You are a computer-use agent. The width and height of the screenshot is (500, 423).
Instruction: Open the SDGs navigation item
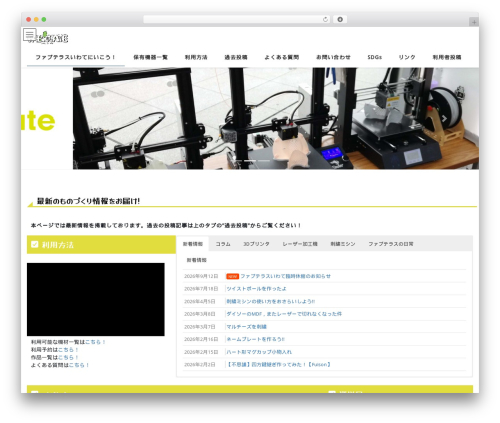coord(375,57)
